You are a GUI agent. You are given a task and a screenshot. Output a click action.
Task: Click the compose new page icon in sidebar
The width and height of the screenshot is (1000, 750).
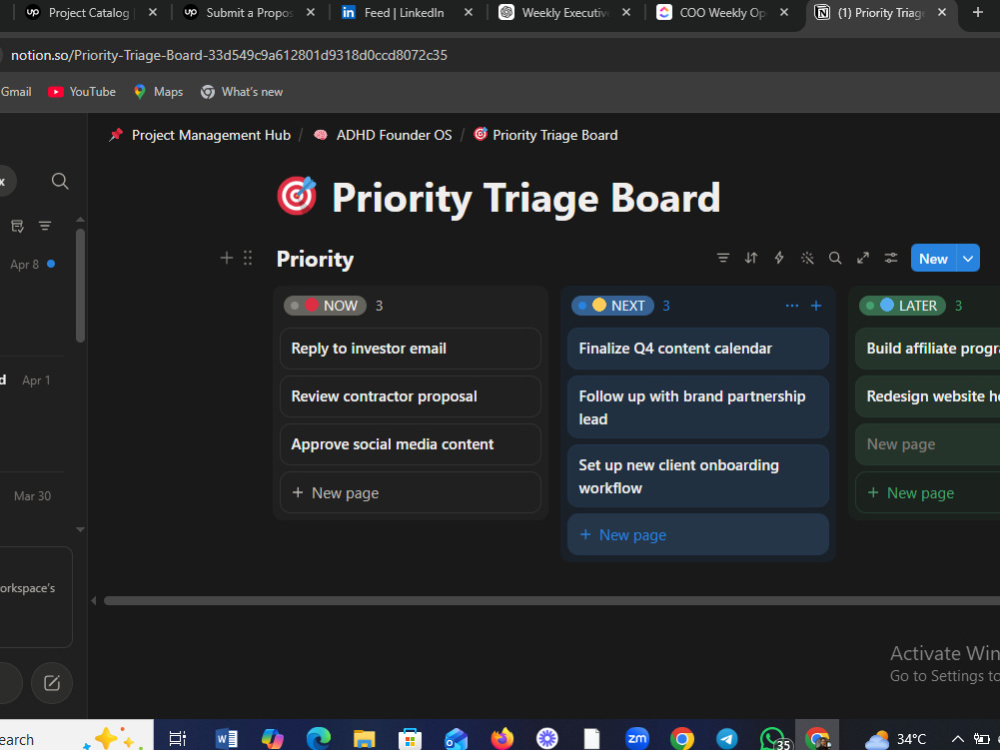[x=52, y=683]
